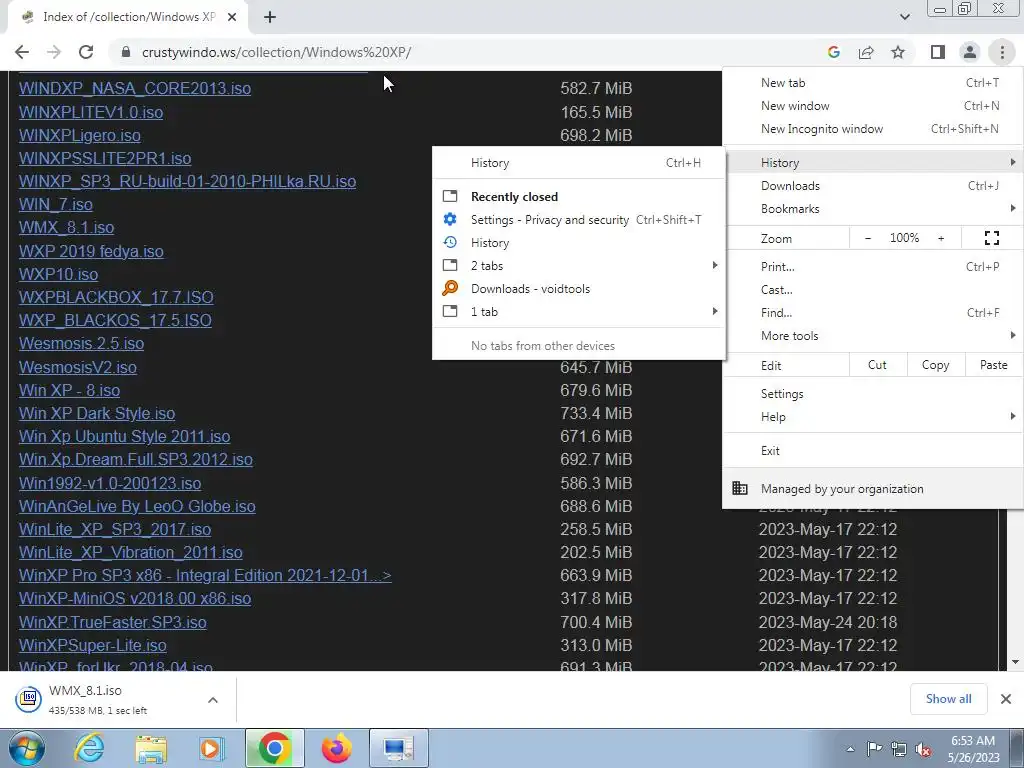
Task: Click the Google icon in address bar
Action: coord(833,52)
